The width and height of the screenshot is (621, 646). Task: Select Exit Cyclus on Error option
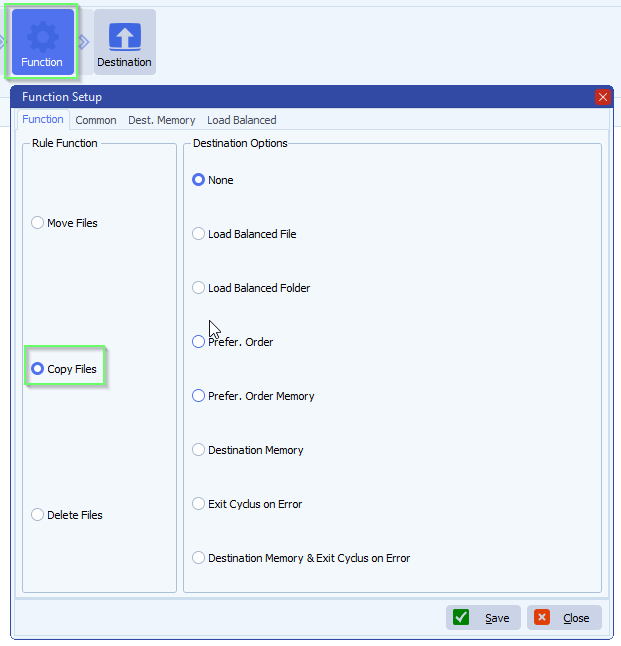tap(247, 504)
